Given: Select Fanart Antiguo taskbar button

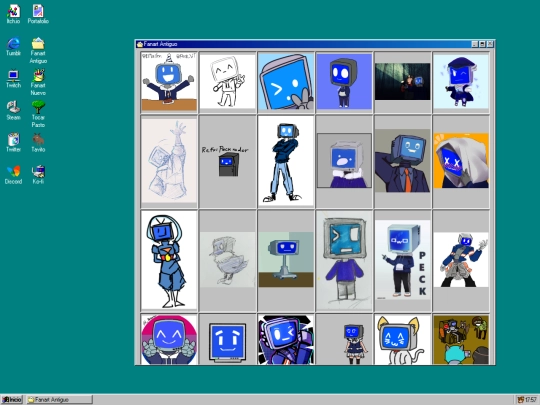Looking at the screenshot, I should coord(59,399).
